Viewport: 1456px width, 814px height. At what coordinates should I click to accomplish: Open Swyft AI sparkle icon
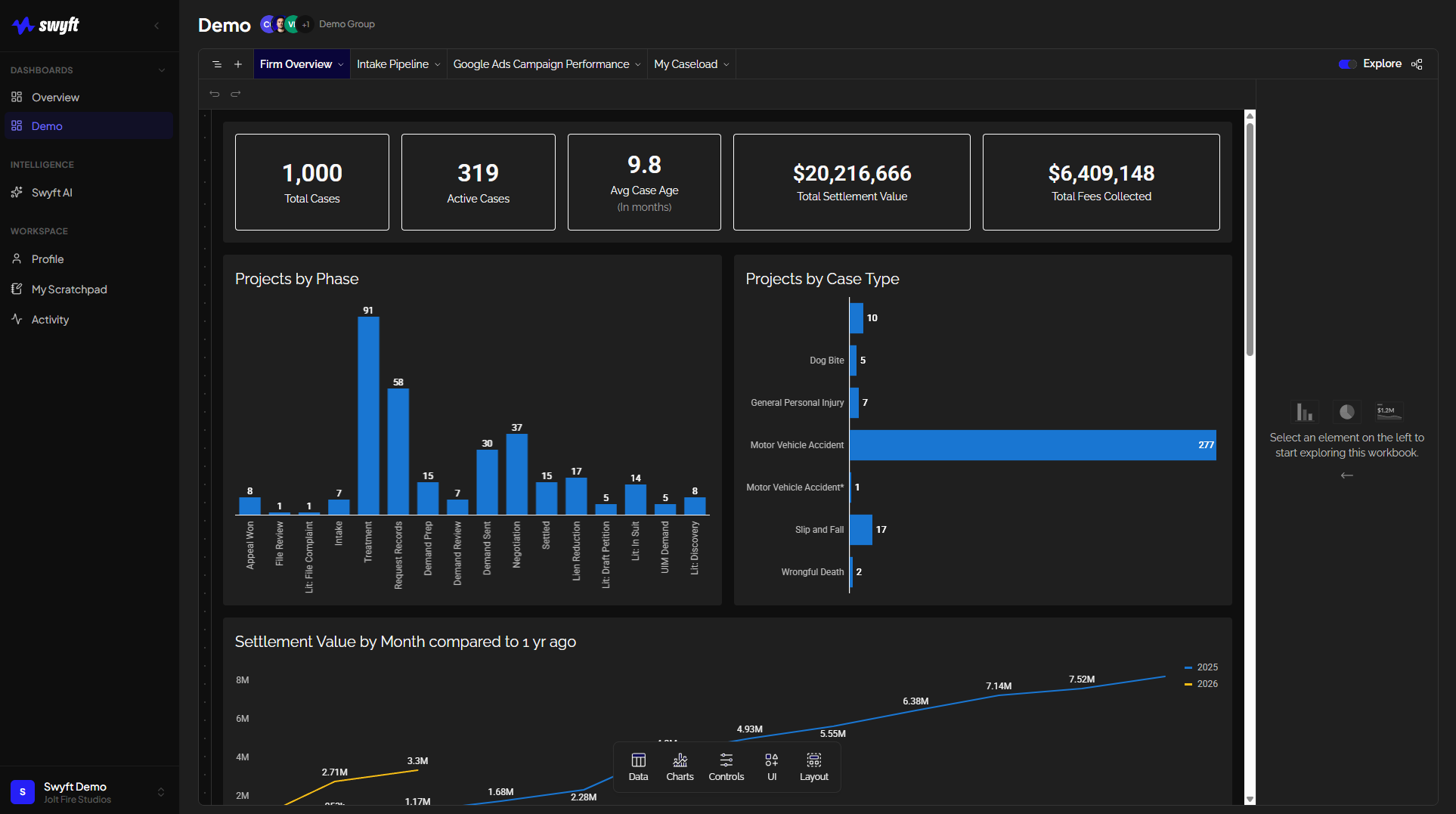[x=17, y=193]
